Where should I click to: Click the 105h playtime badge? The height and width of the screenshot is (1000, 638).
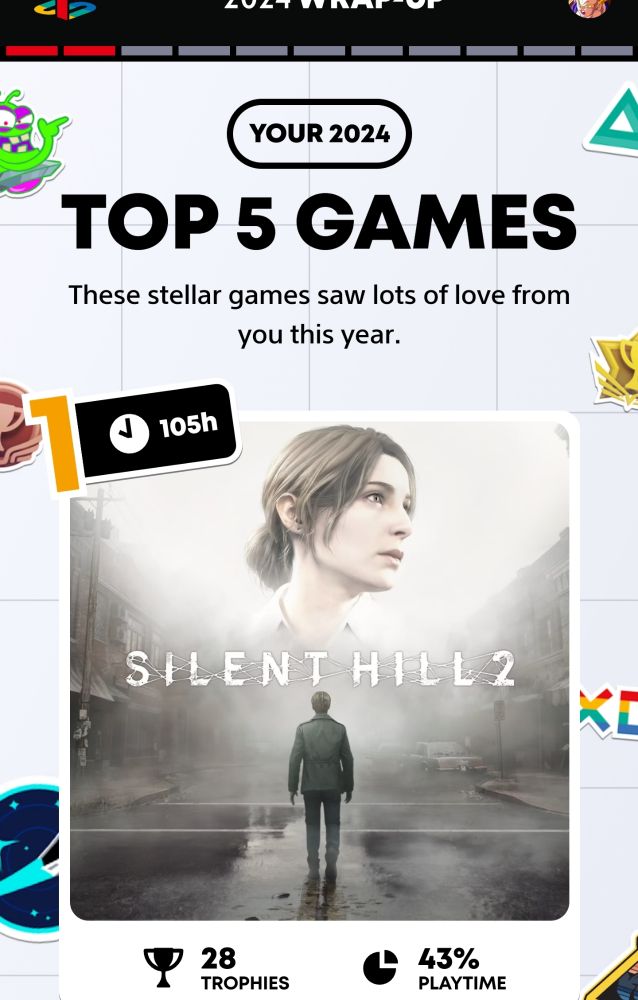click(159, 430)
